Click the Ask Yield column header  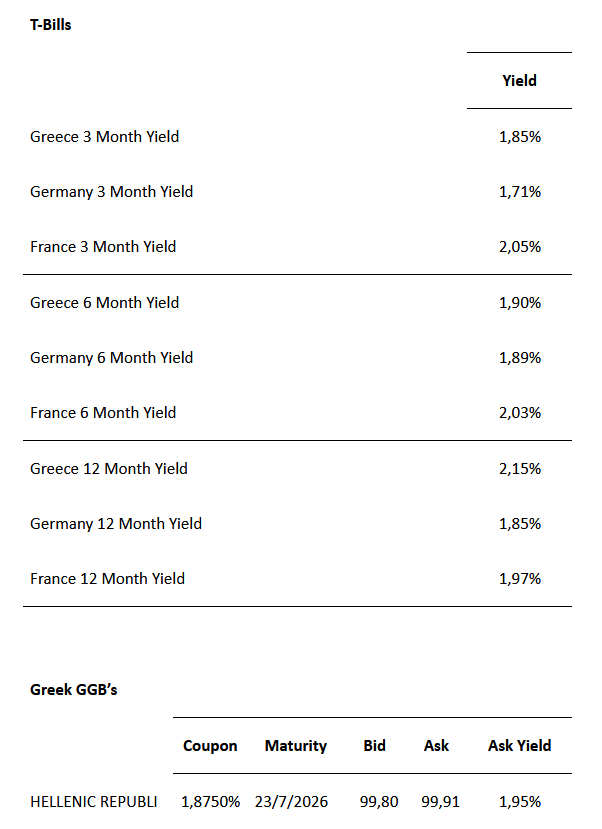[x=519, y=746]
